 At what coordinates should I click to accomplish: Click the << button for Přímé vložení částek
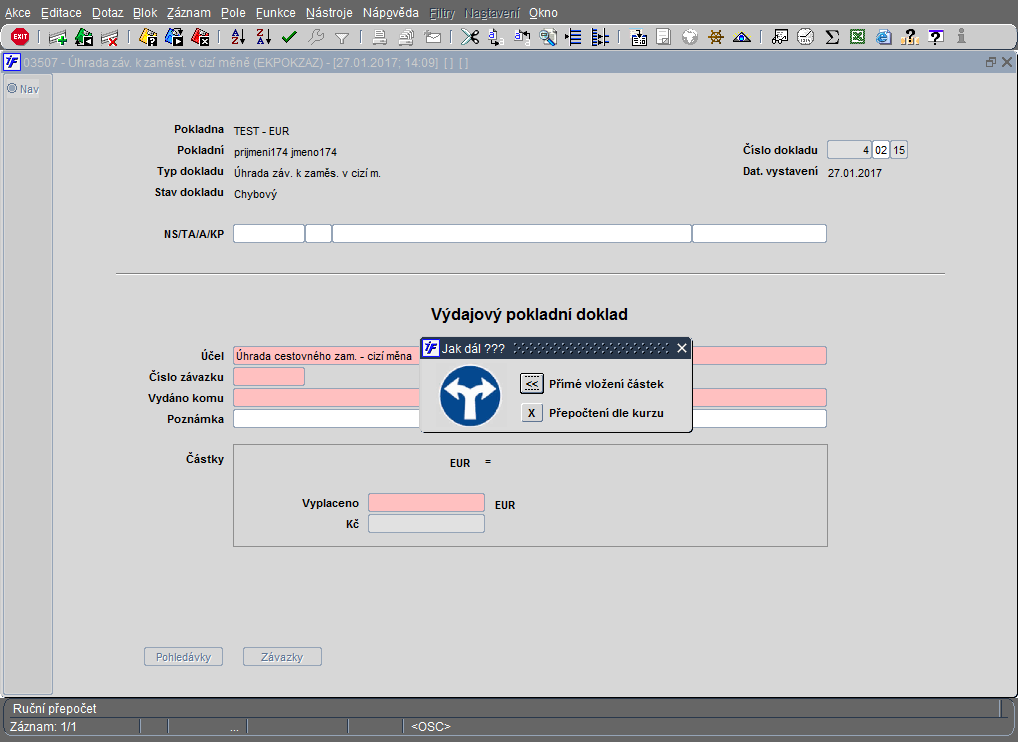tap(532, 384)
